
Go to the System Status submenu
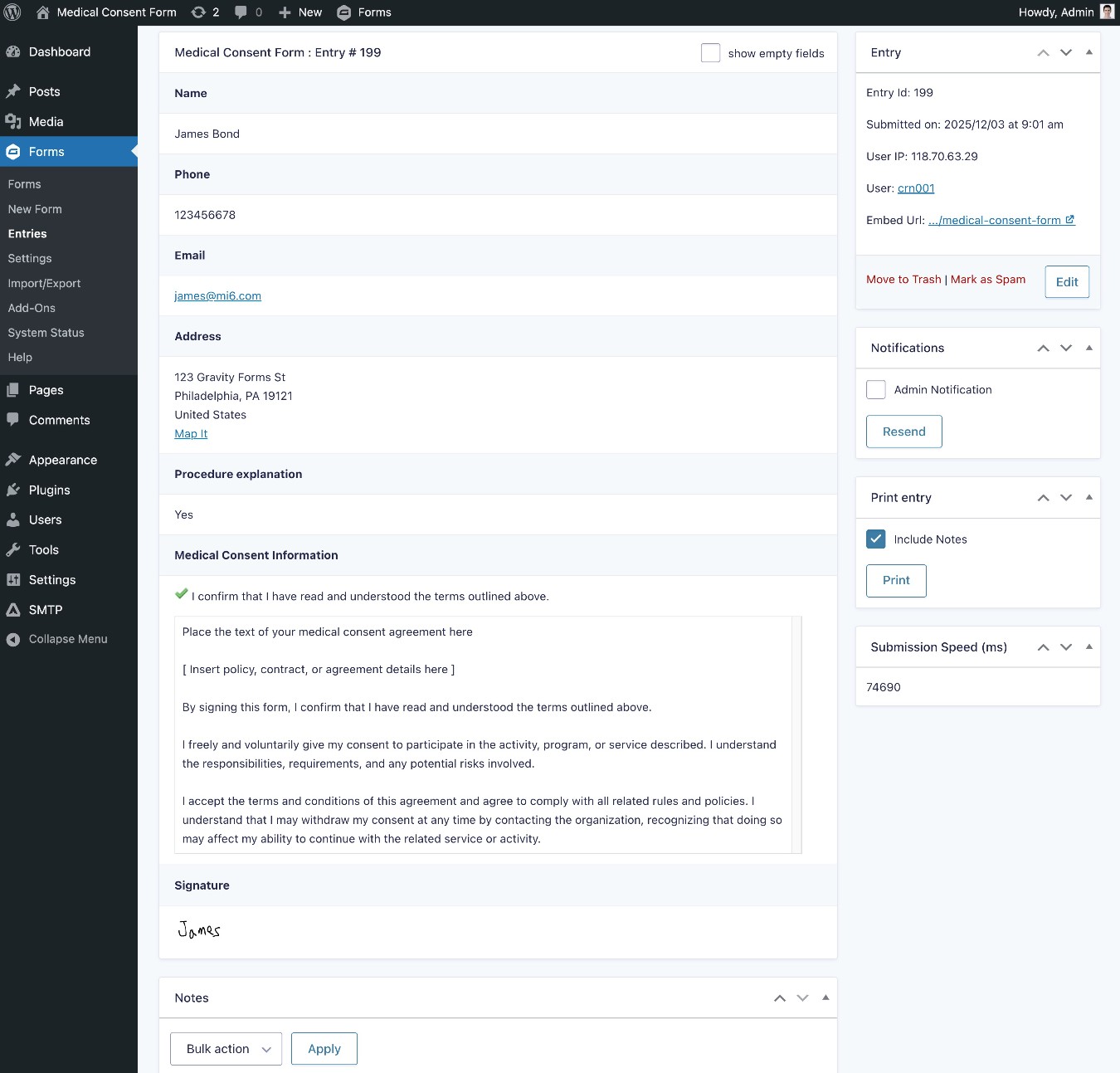(46, 333)
